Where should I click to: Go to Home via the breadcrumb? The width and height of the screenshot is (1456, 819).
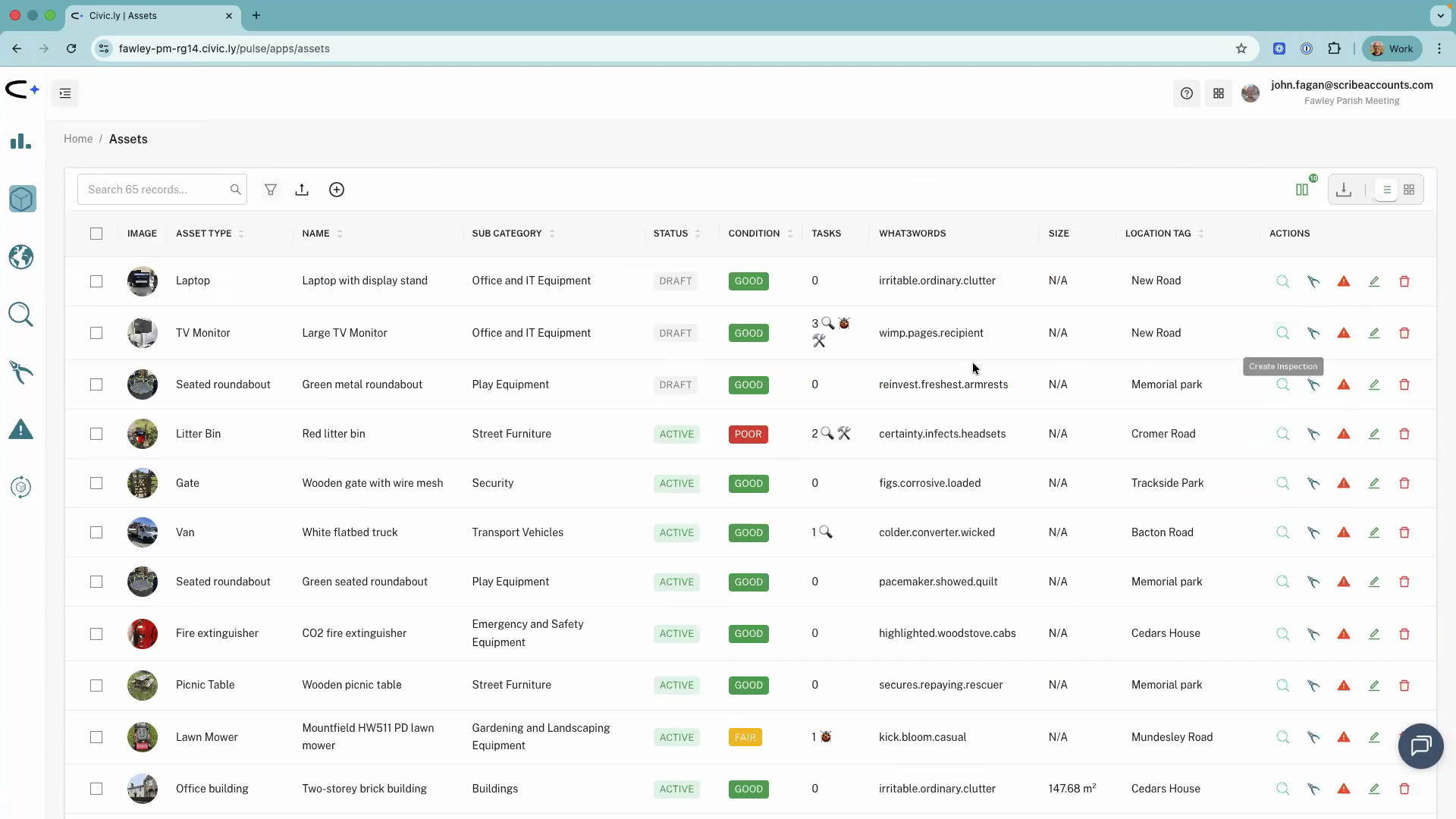click(x=78, y=139)
